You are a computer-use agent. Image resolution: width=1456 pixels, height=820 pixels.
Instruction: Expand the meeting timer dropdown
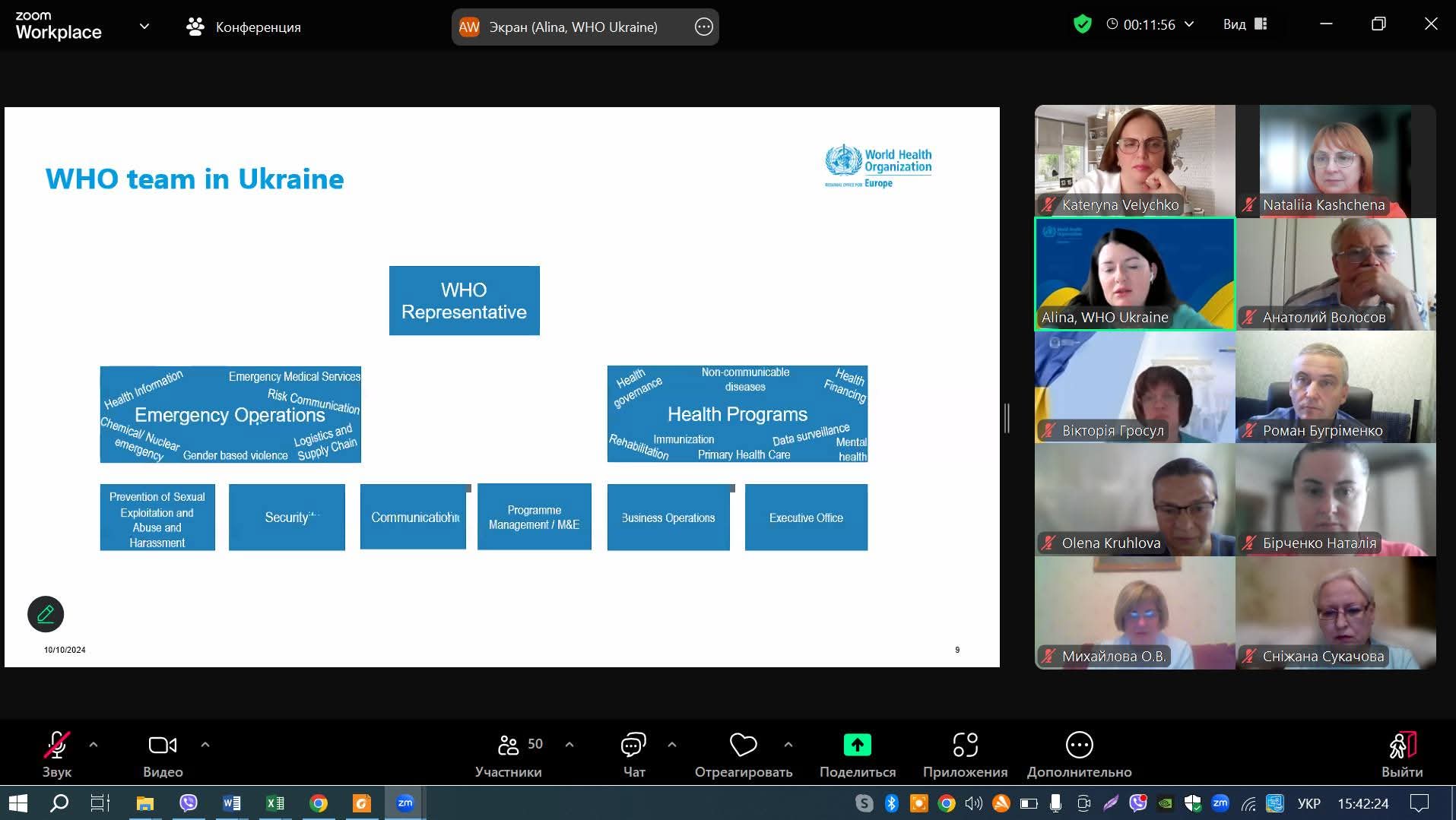[x=1190, y=24]
